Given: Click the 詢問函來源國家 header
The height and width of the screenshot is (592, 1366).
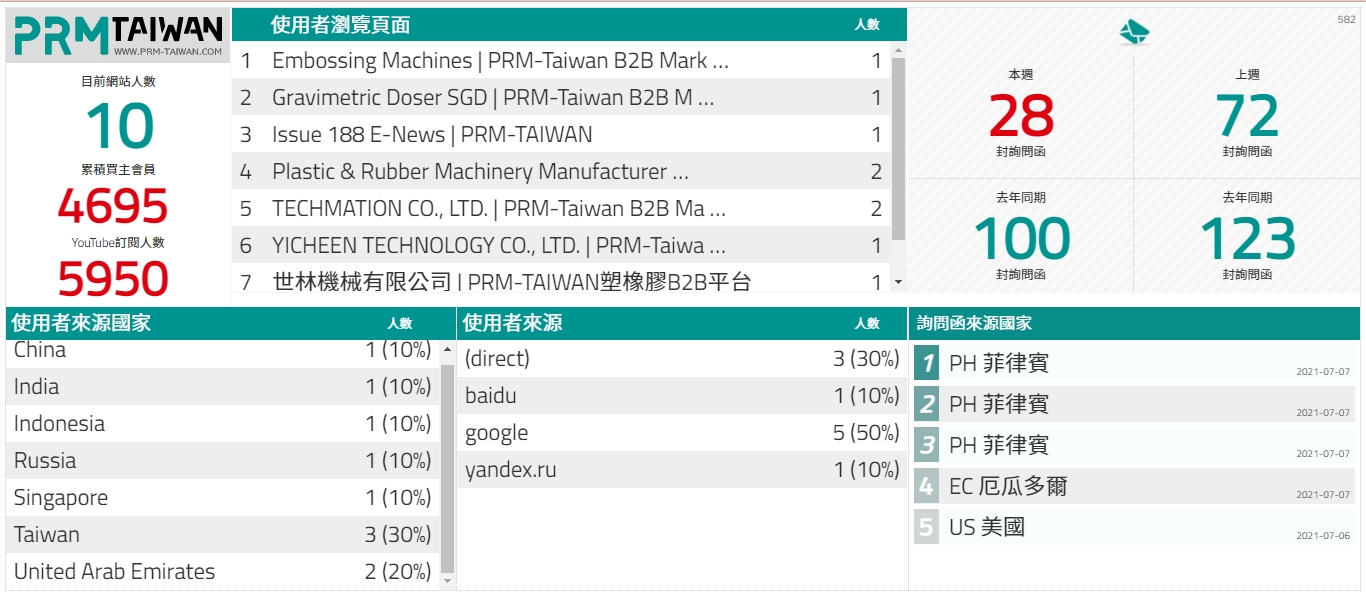Looking at the screenshot, I should pyautogui.click(x=974, y=323).
